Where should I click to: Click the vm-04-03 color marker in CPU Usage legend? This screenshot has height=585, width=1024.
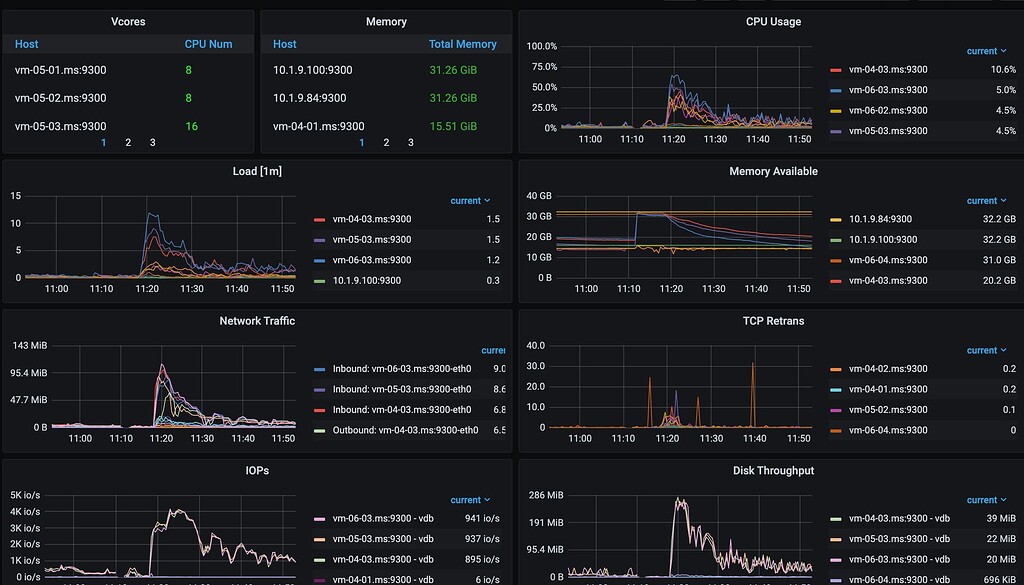pyautogui.click(x=835, y=70)
